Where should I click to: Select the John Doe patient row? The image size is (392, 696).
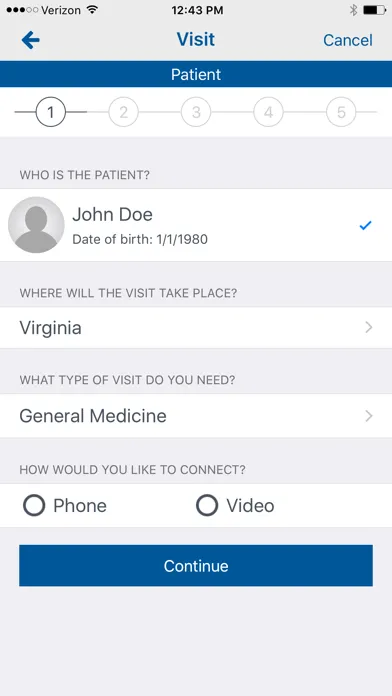pyautogui.click(x=196, y=225)
